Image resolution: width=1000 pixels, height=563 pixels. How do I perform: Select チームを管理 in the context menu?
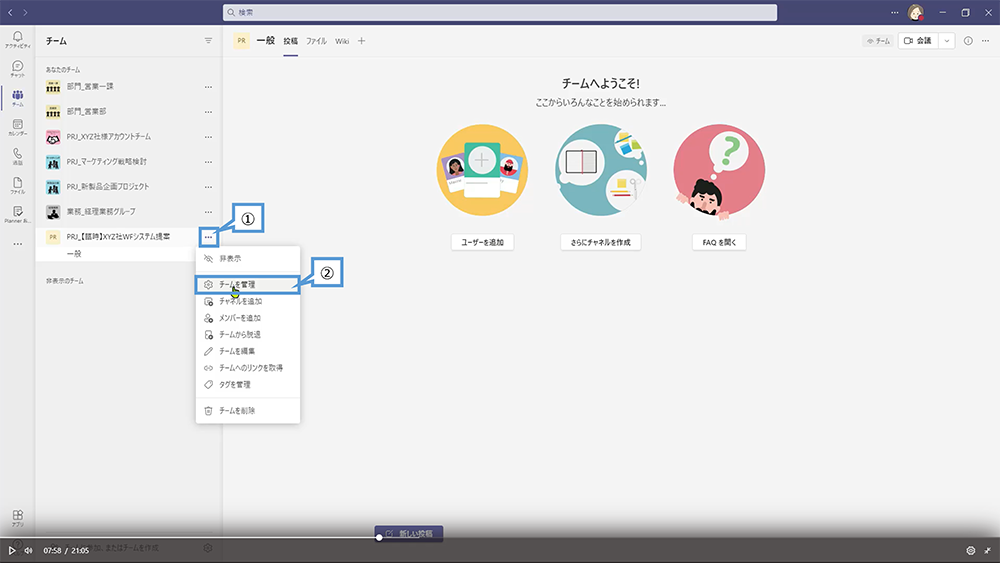coord(247,284)
